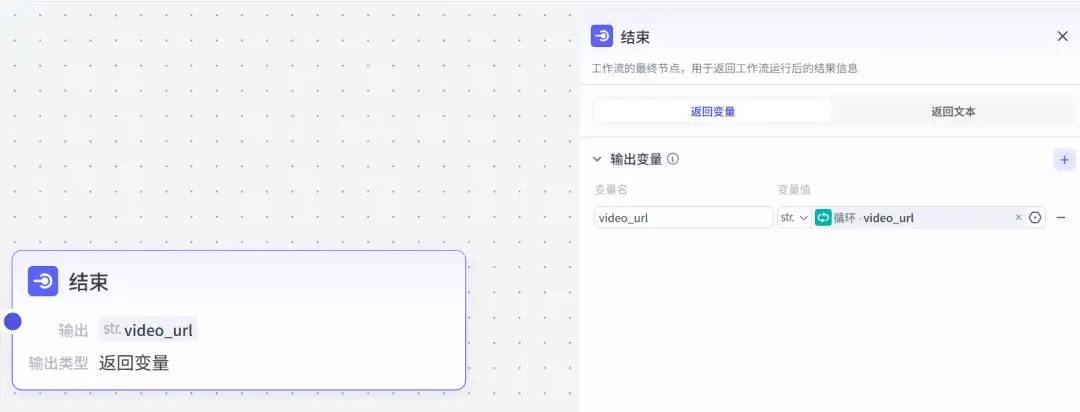1080x412 pixels.
Task: Clear the 循环 video_url reference
Action: coord(1019,218)
